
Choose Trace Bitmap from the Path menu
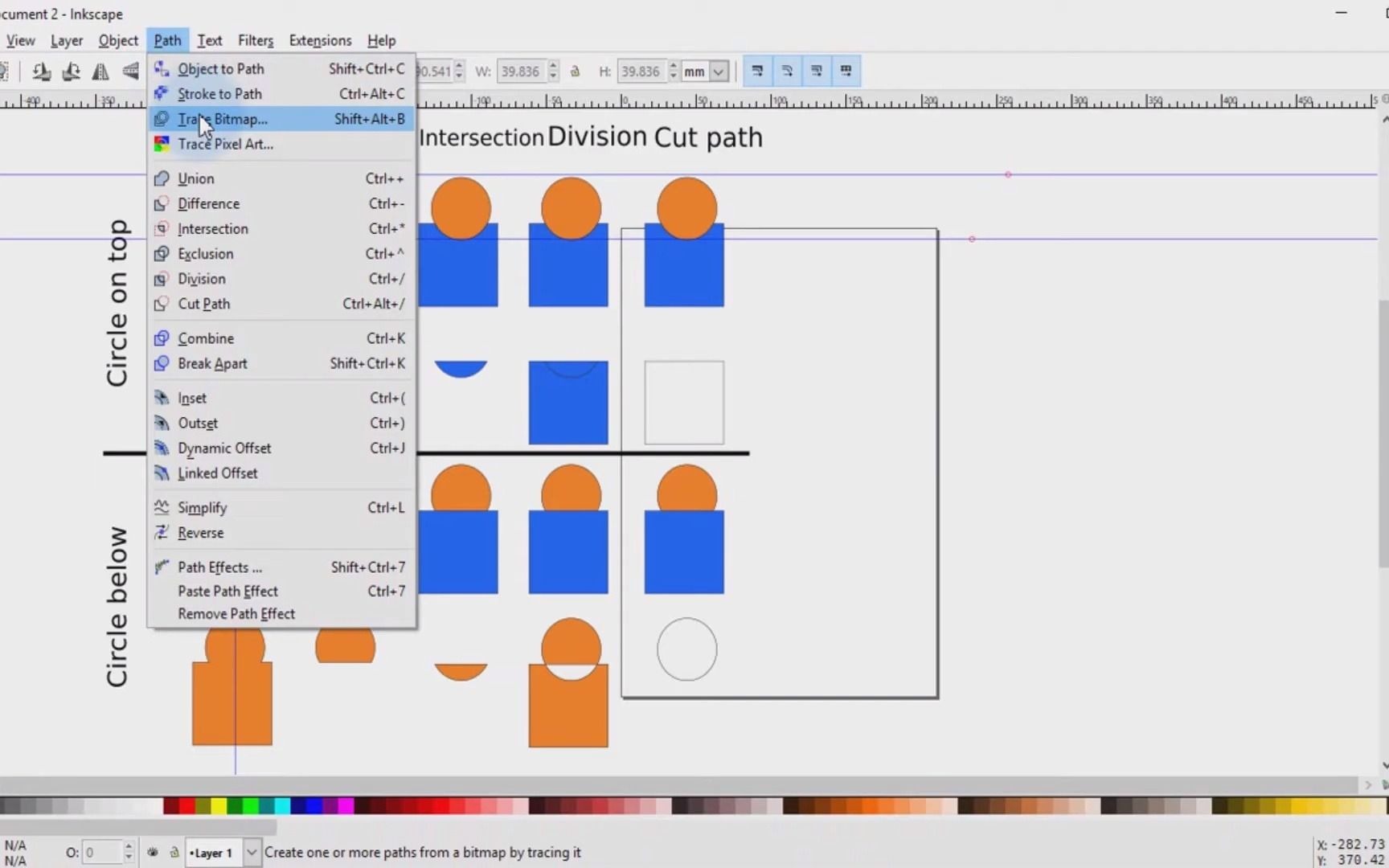coord(223,118)
